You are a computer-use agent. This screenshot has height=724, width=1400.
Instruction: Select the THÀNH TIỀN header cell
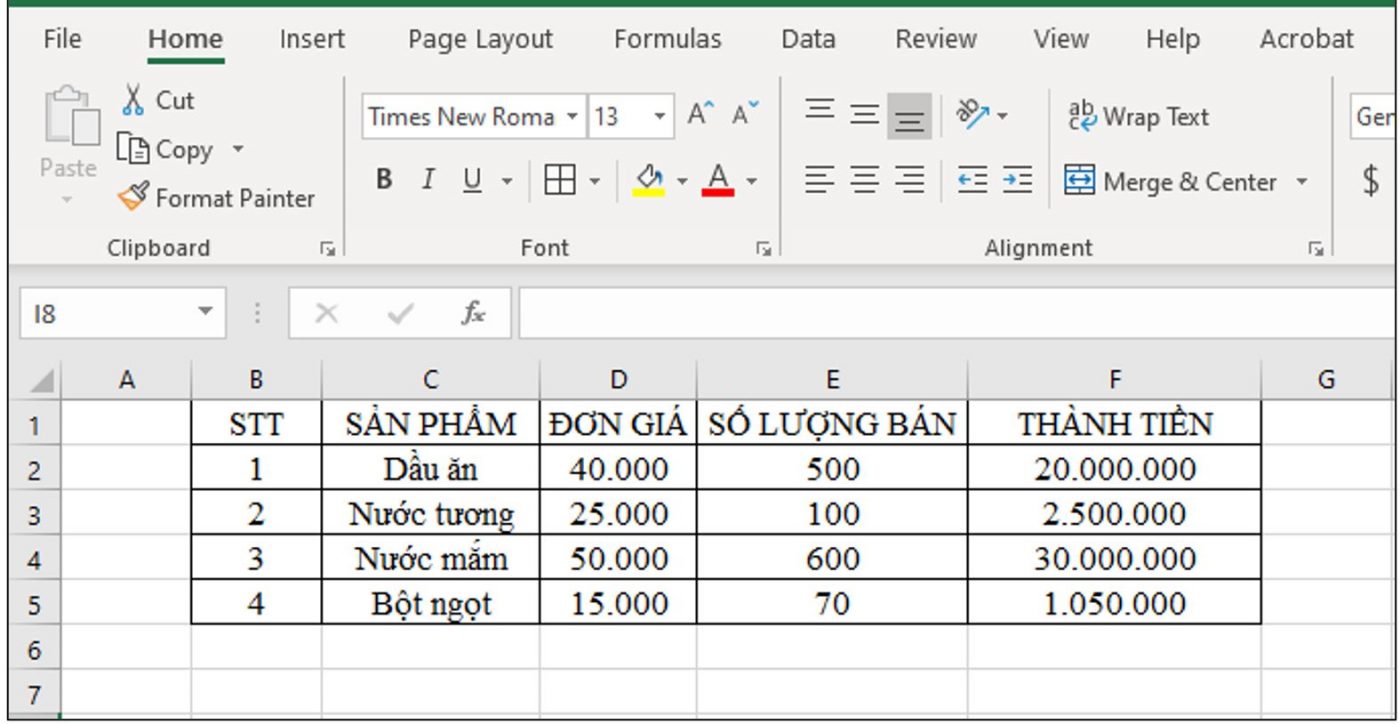1114,424
